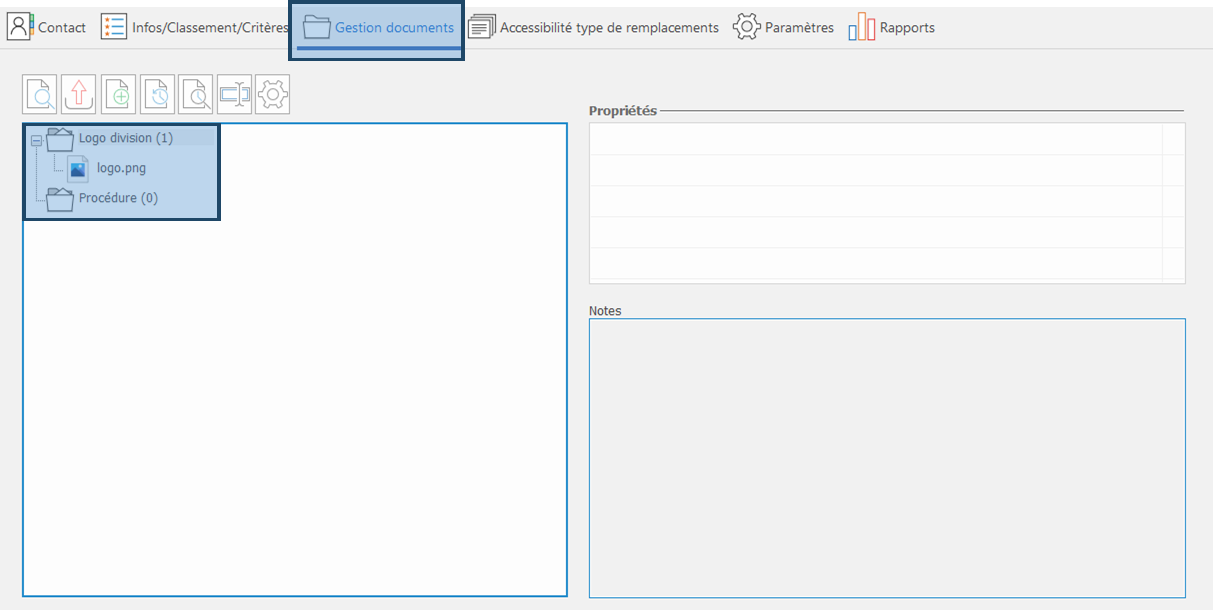Select the Procédure (0) folder
This screenshot has width=1213, height=610.
(x=118, y=198)
